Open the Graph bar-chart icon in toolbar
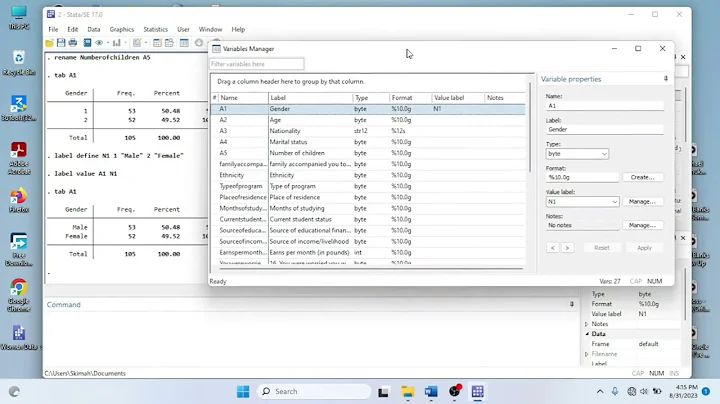This screenshot has width=720, height=404. pyautogui.click(x=117, y=43)
